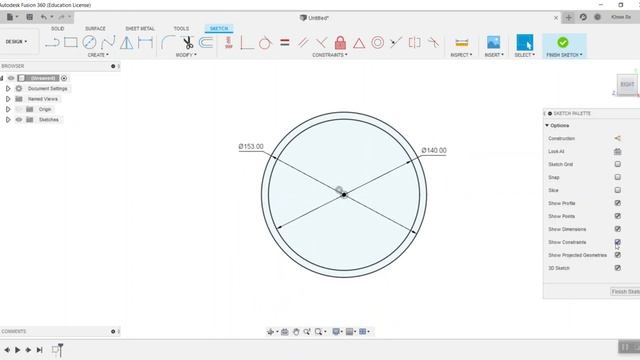Uncheck the Show Dimensions checkbox
Viewport: 640px width, 360px height.
618,229
